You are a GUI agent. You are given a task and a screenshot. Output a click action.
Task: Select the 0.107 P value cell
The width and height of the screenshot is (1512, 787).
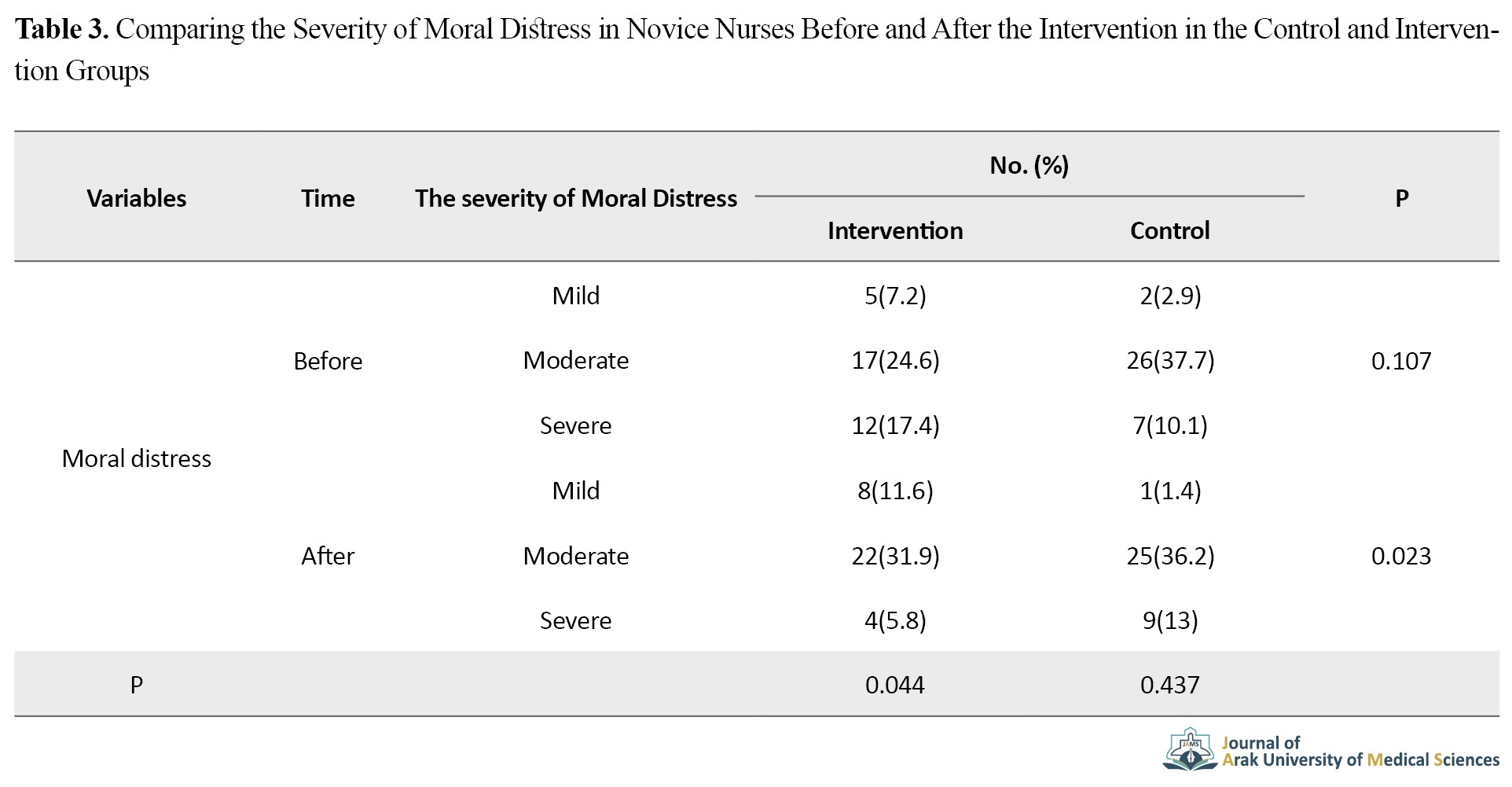(1401, 361)
